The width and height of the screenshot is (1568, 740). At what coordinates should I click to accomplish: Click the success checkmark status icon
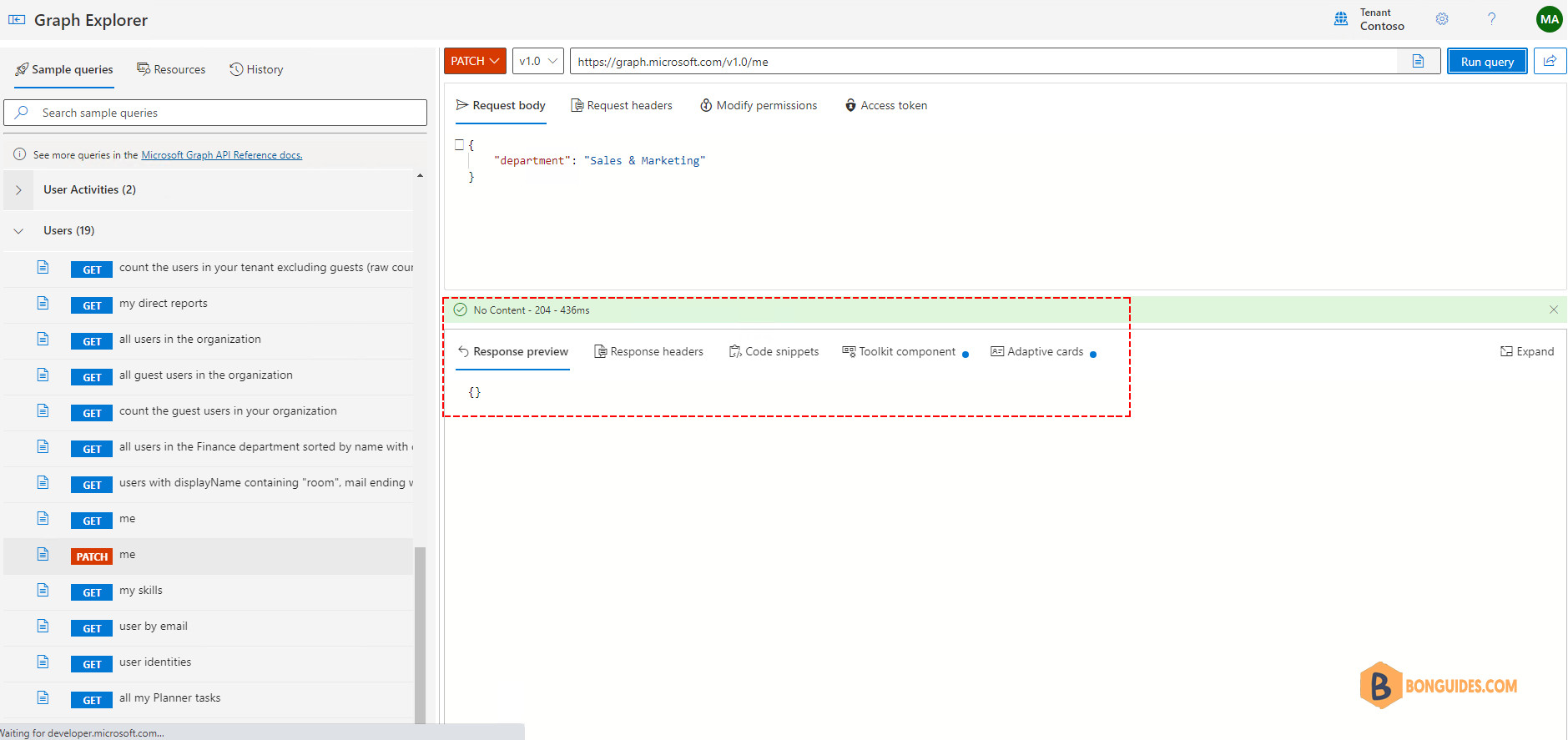point(460,310)
